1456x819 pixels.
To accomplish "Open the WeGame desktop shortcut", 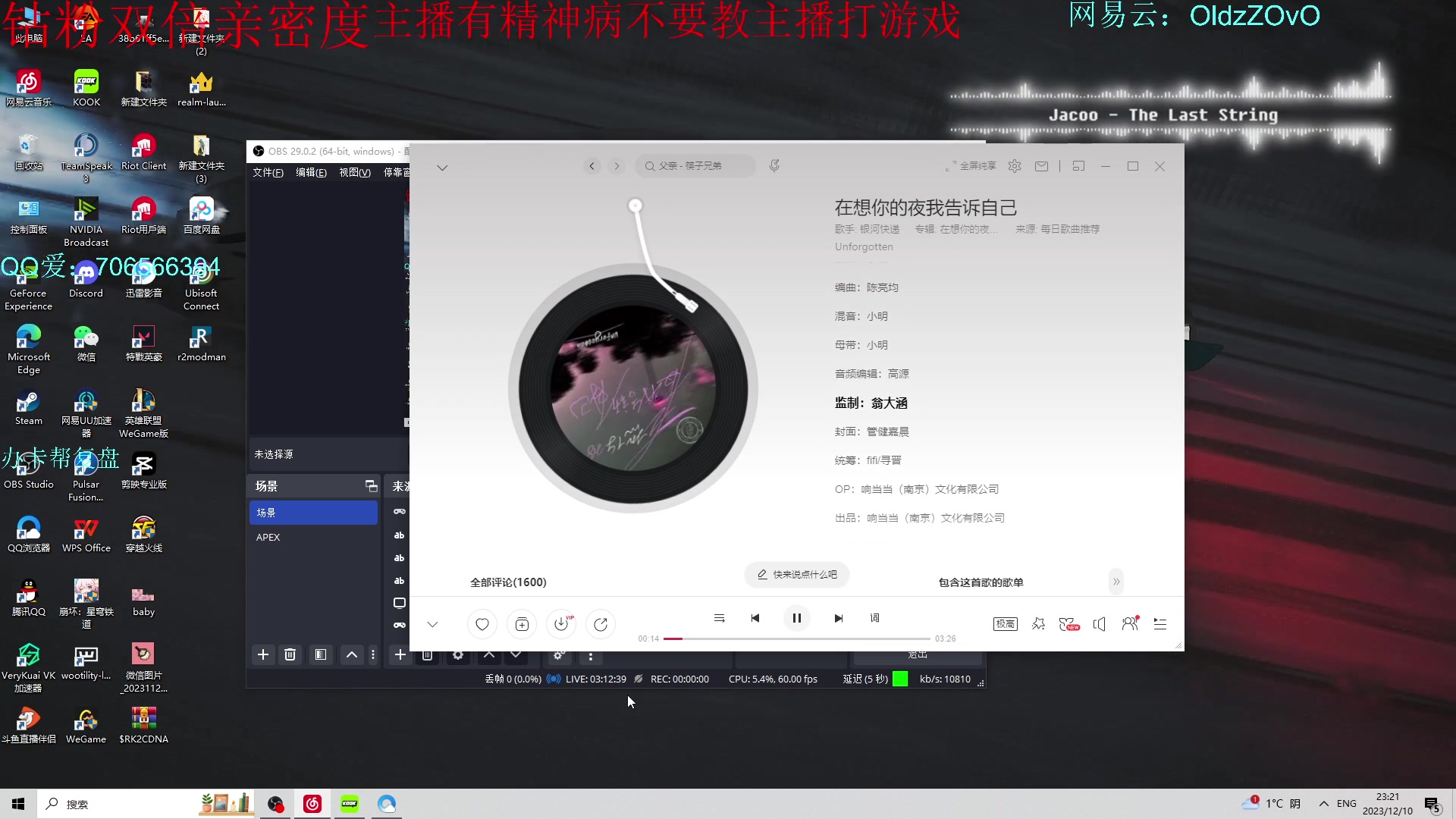I will tap(86, 726).
